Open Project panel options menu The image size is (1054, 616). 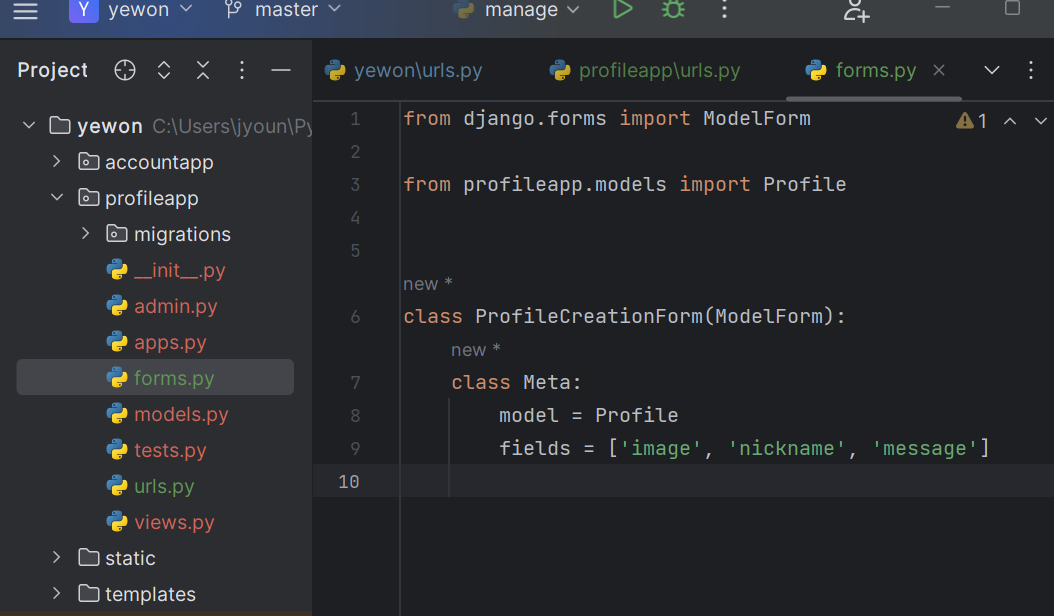click(242, 70)
